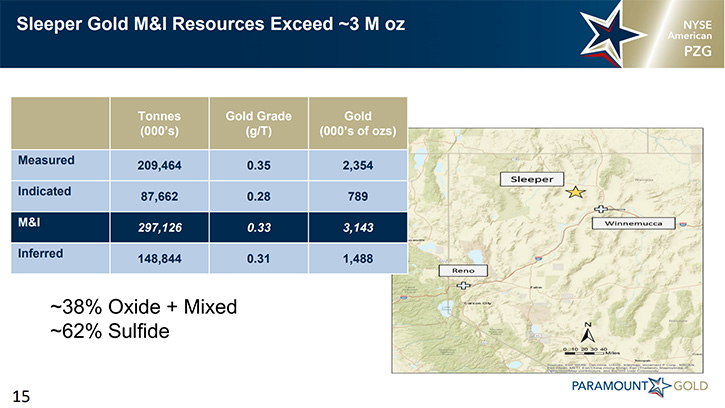Select the Inferred gold grade 0.31 cell
Image resolution: width=725 pixels, height=408 pixels.
coord(259,258)
